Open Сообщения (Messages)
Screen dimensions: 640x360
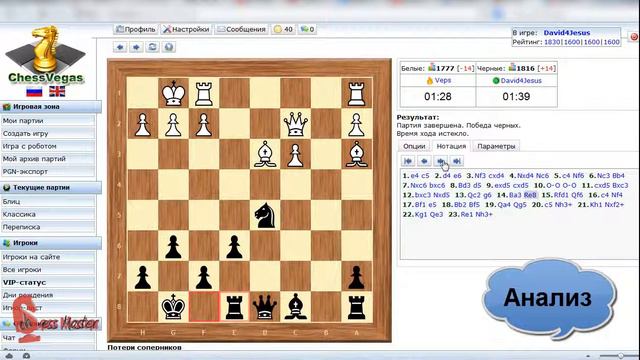241,29
